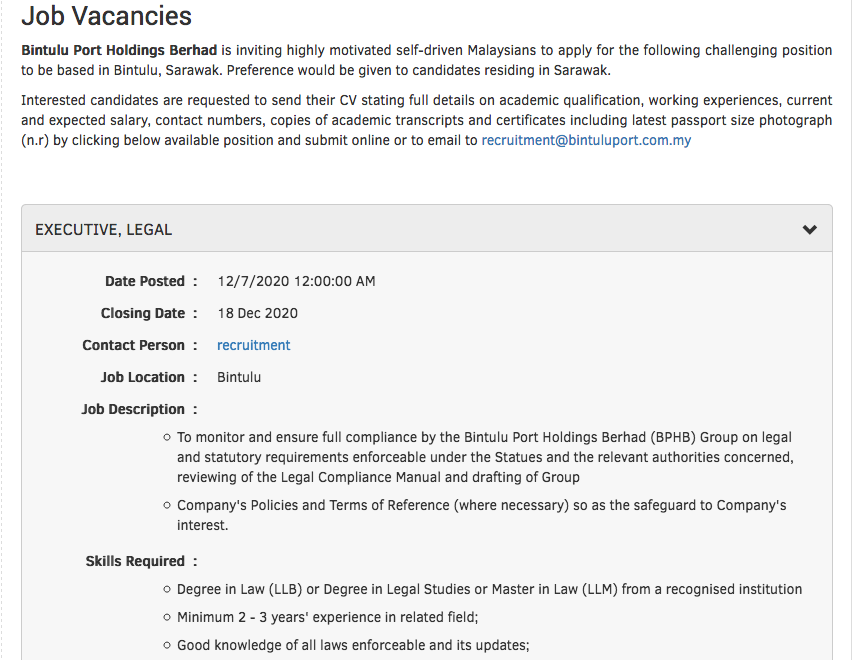Click the bullet icon before 'To monitor and ensure'
This screenshot has width=853, height=660.
167,438
